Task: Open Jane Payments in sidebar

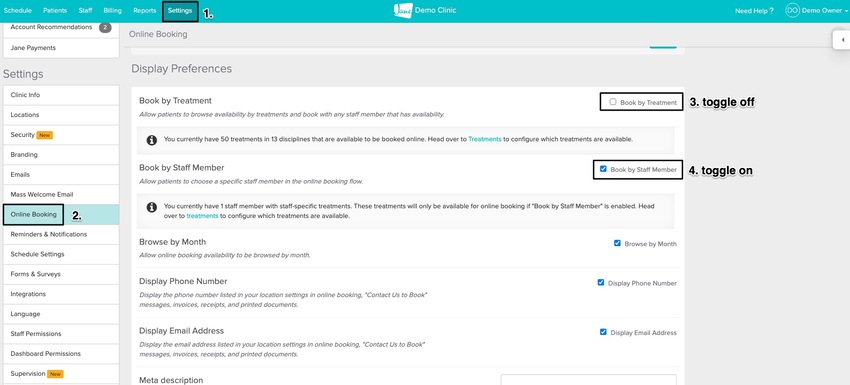Action: pyautogui.click(x=61, y=48)
